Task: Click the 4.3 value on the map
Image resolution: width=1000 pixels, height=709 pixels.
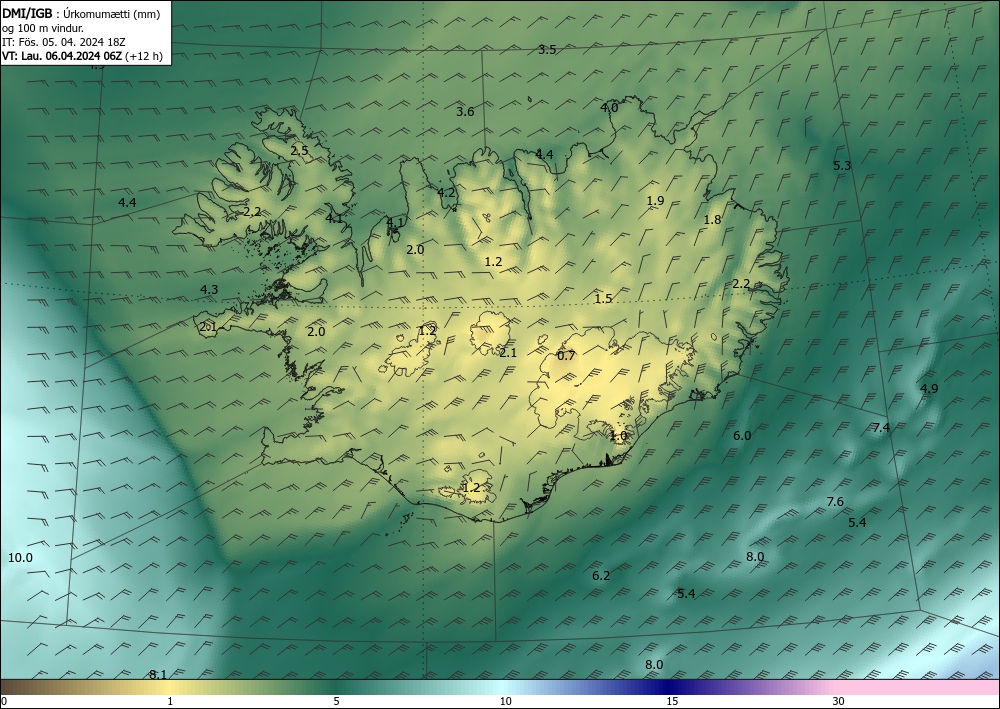Action: (209, 289)
